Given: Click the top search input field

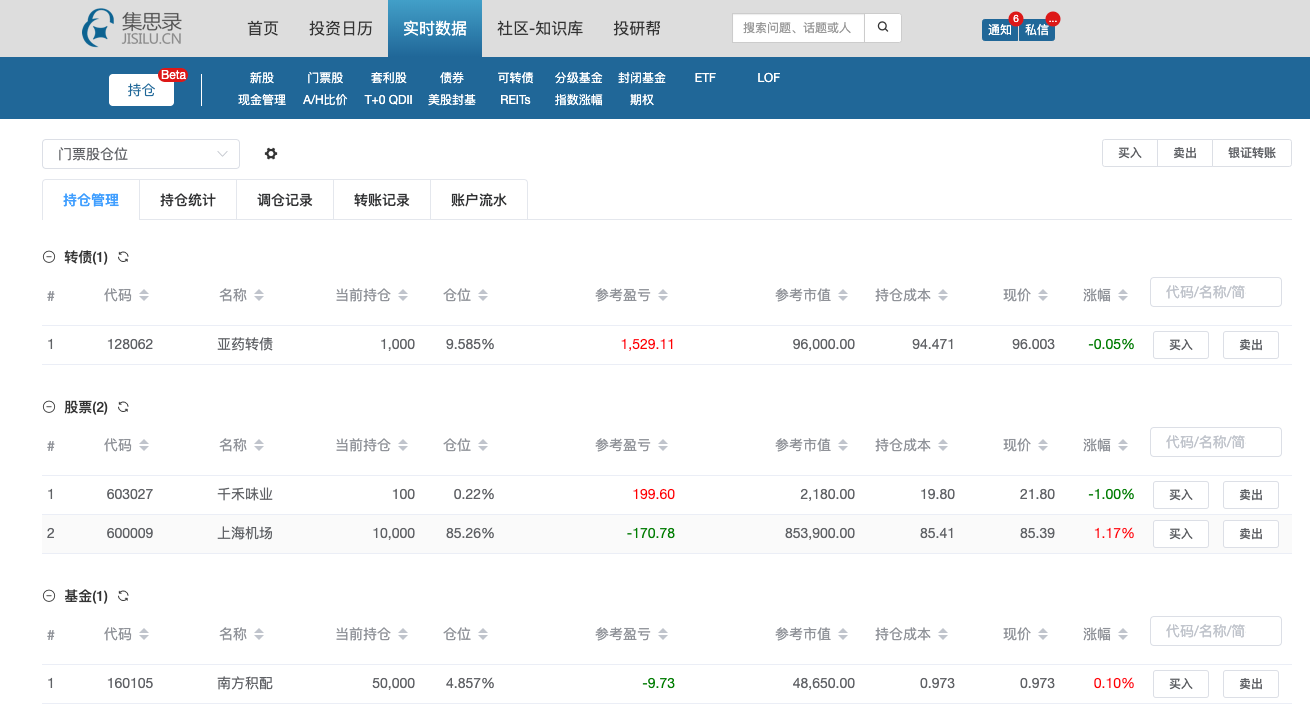Looking at the screenshot, I should click(x=797, y=28).
